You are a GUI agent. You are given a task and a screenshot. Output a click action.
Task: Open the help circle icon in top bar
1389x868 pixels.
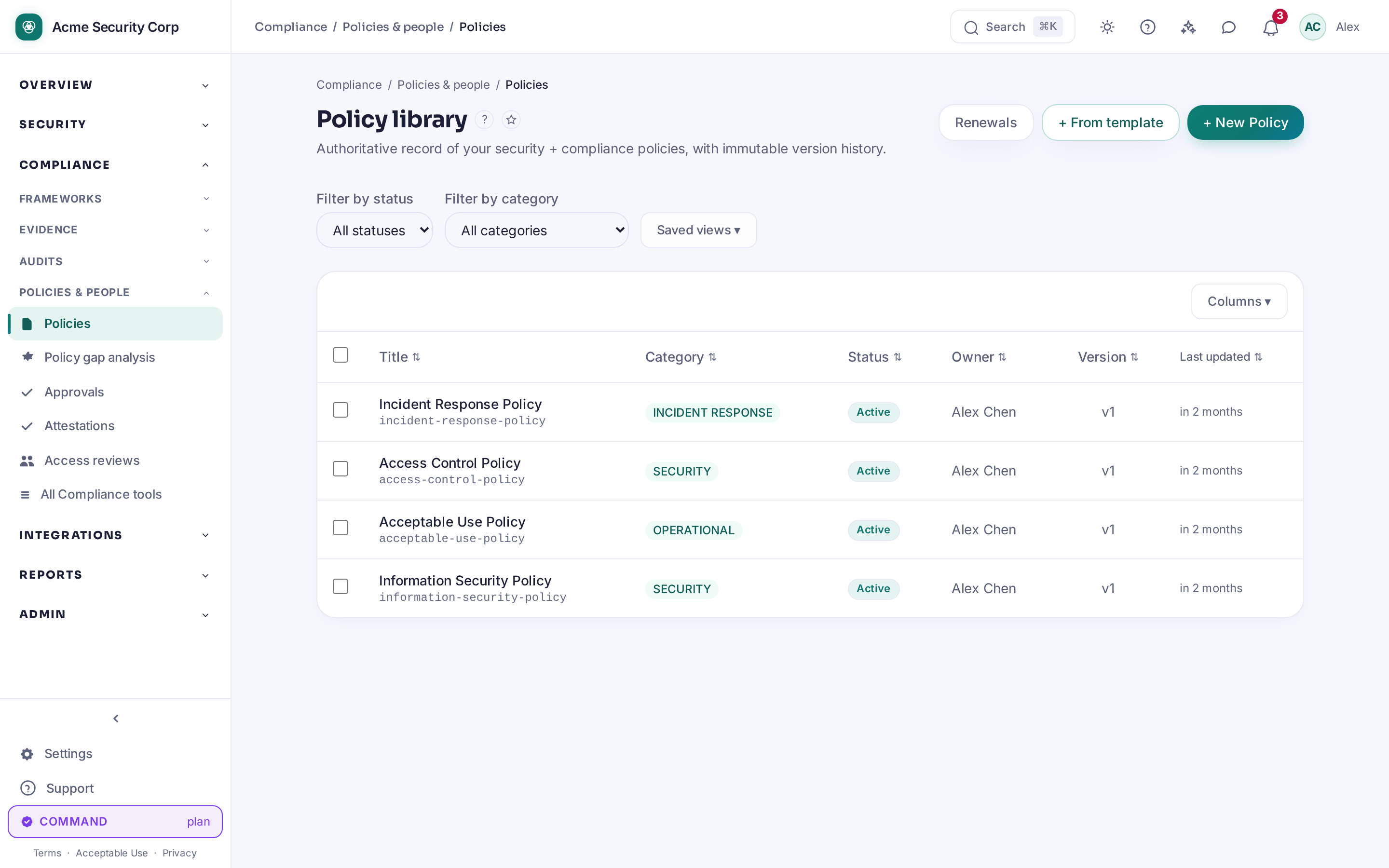tap(1147, 27)
